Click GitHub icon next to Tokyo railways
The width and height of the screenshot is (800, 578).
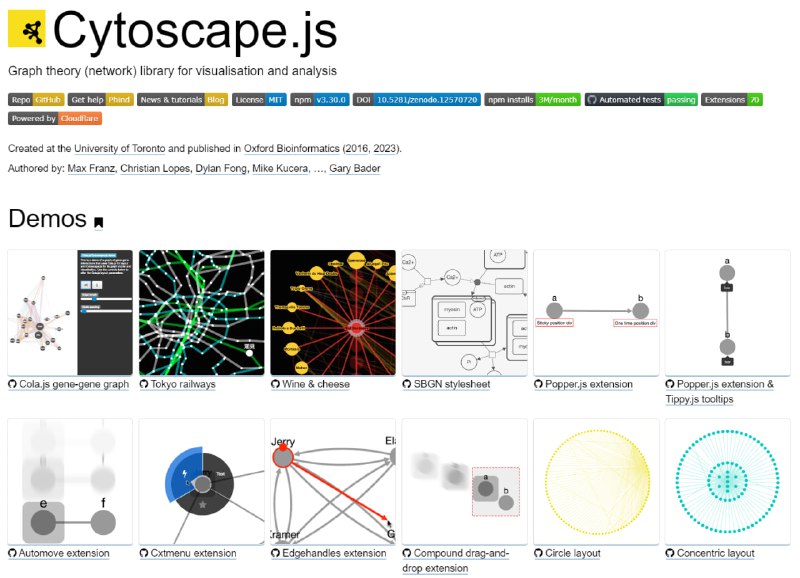click(144, 384)
